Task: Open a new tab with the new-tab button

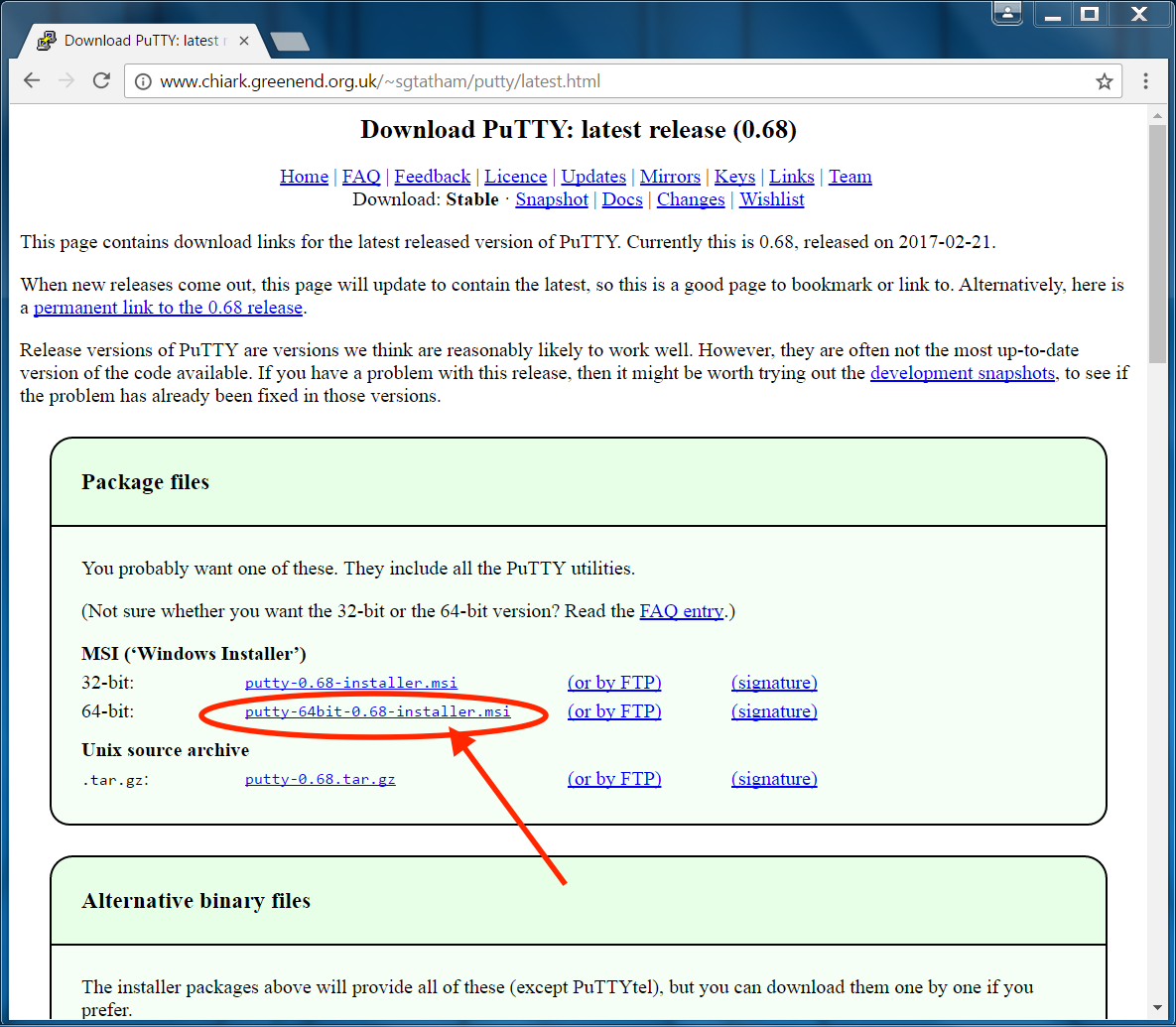Action: [x=290, y=42]
